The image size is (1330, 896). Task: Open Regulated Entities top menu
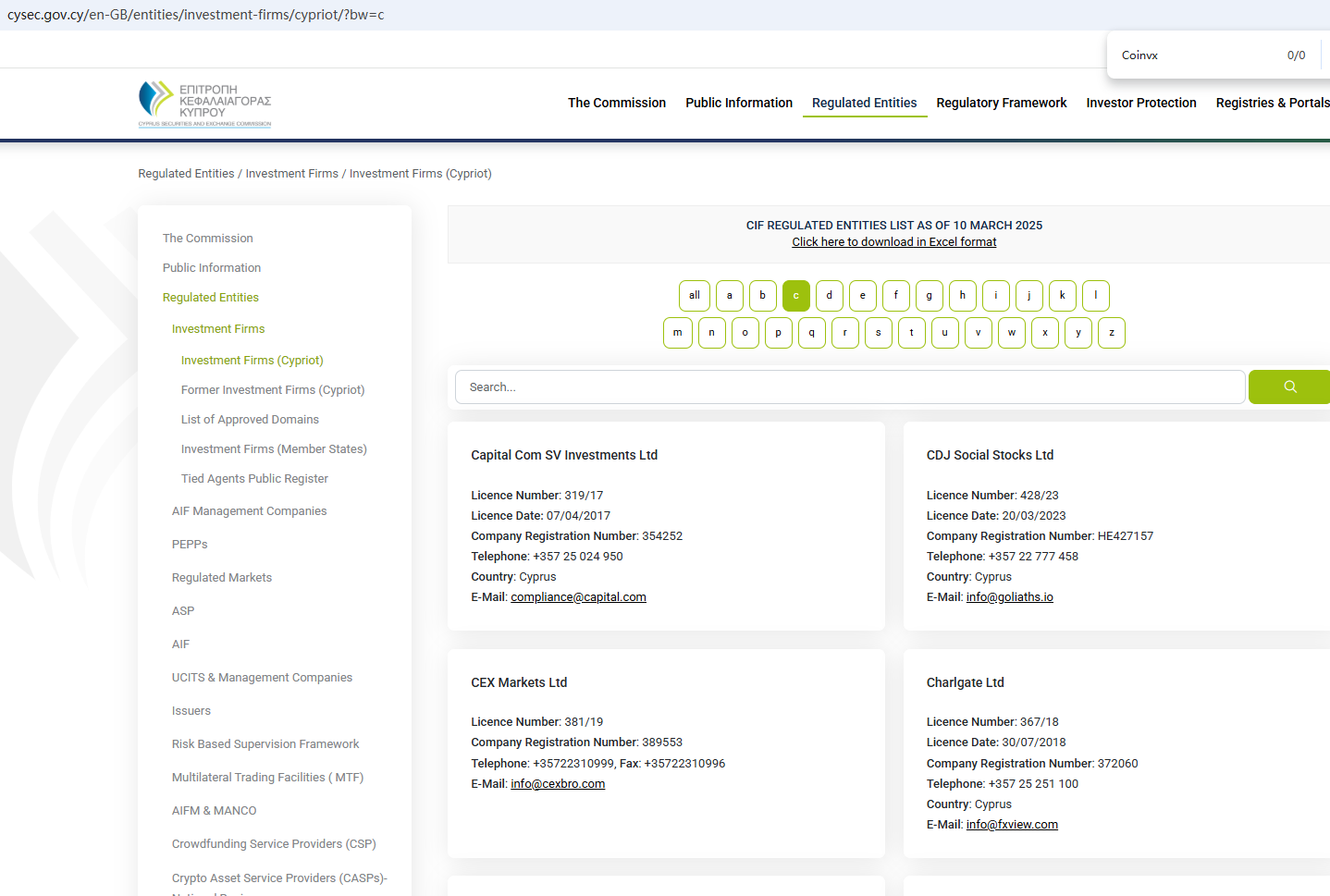point(865,103)
